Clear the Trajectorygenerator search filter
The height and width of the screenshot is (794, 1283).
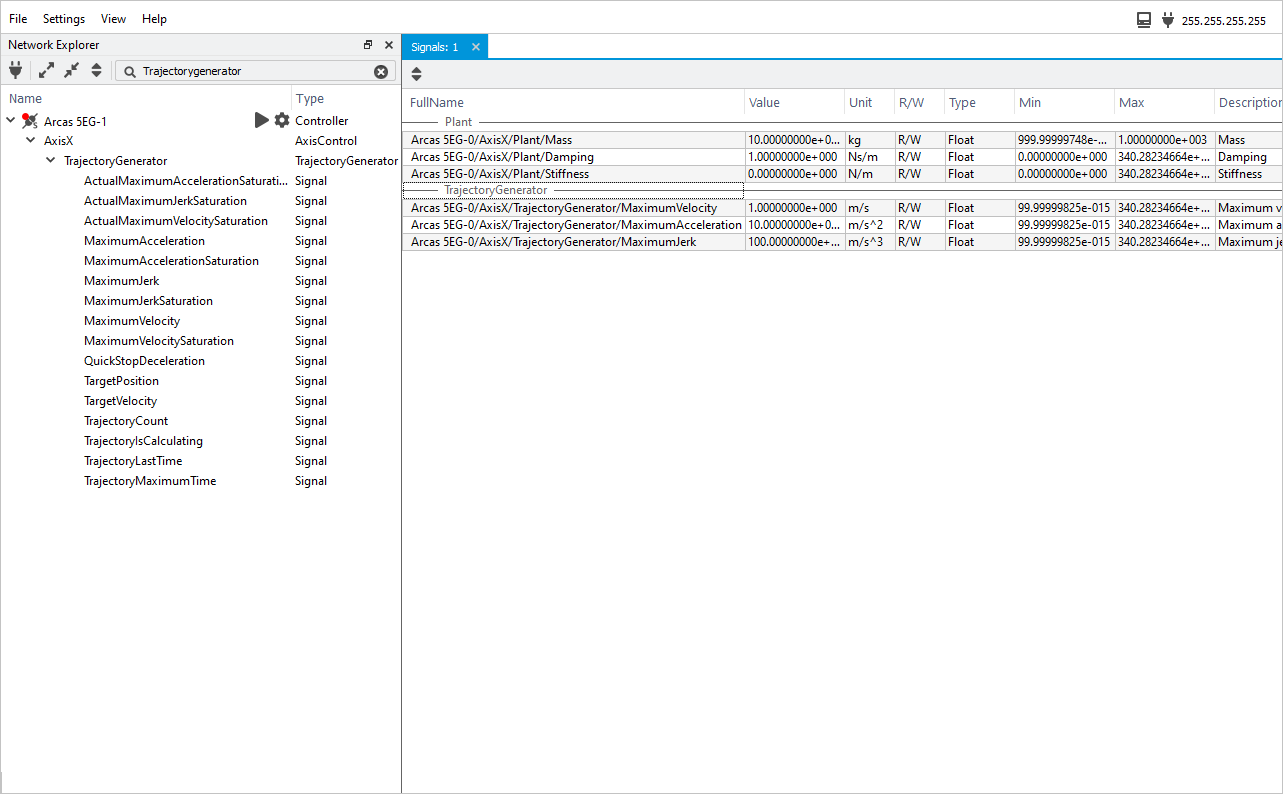[381, 72]
